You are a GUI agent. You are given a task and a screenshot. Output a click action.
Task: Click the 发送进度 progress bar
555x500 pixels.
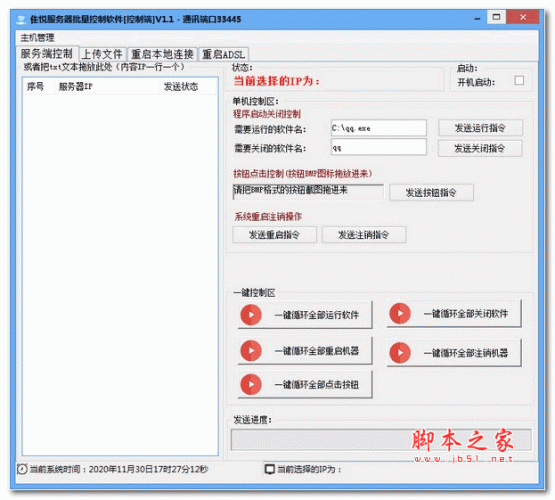click(x=381, y=439)
